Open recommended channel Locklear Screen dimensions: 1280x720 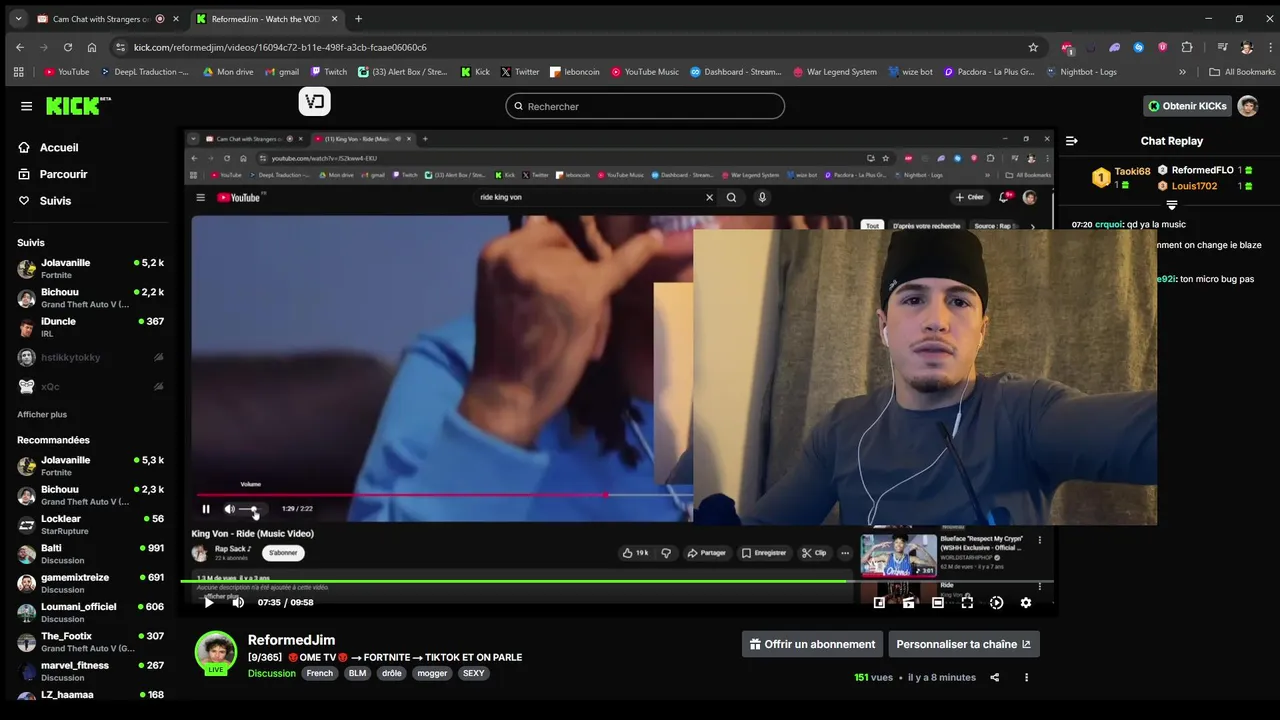point(90,524)
